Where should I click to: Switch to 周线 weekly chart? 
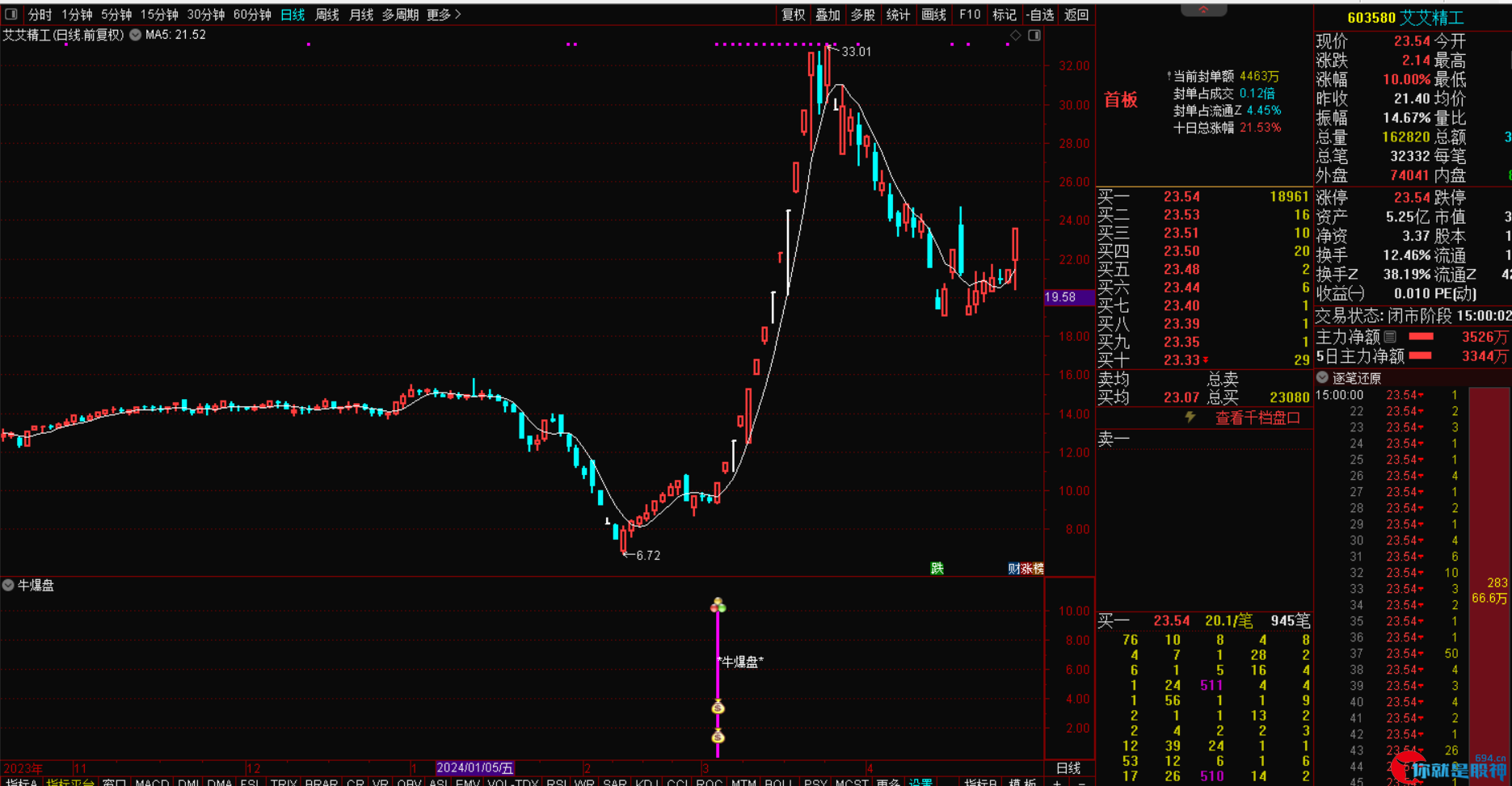(x=327, y=15)
